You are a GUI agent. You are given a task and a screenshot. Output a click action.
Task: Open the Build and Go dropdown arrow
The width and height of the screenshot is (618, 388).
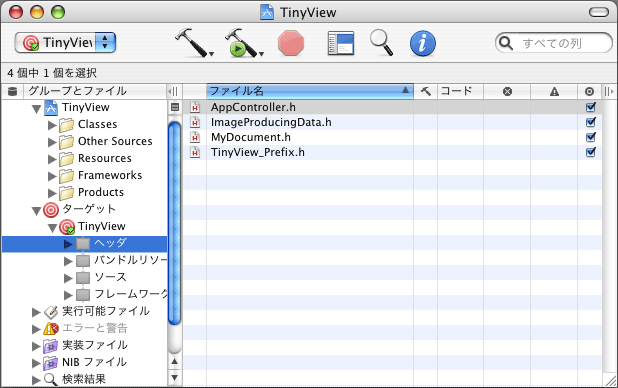pos(261,54)
